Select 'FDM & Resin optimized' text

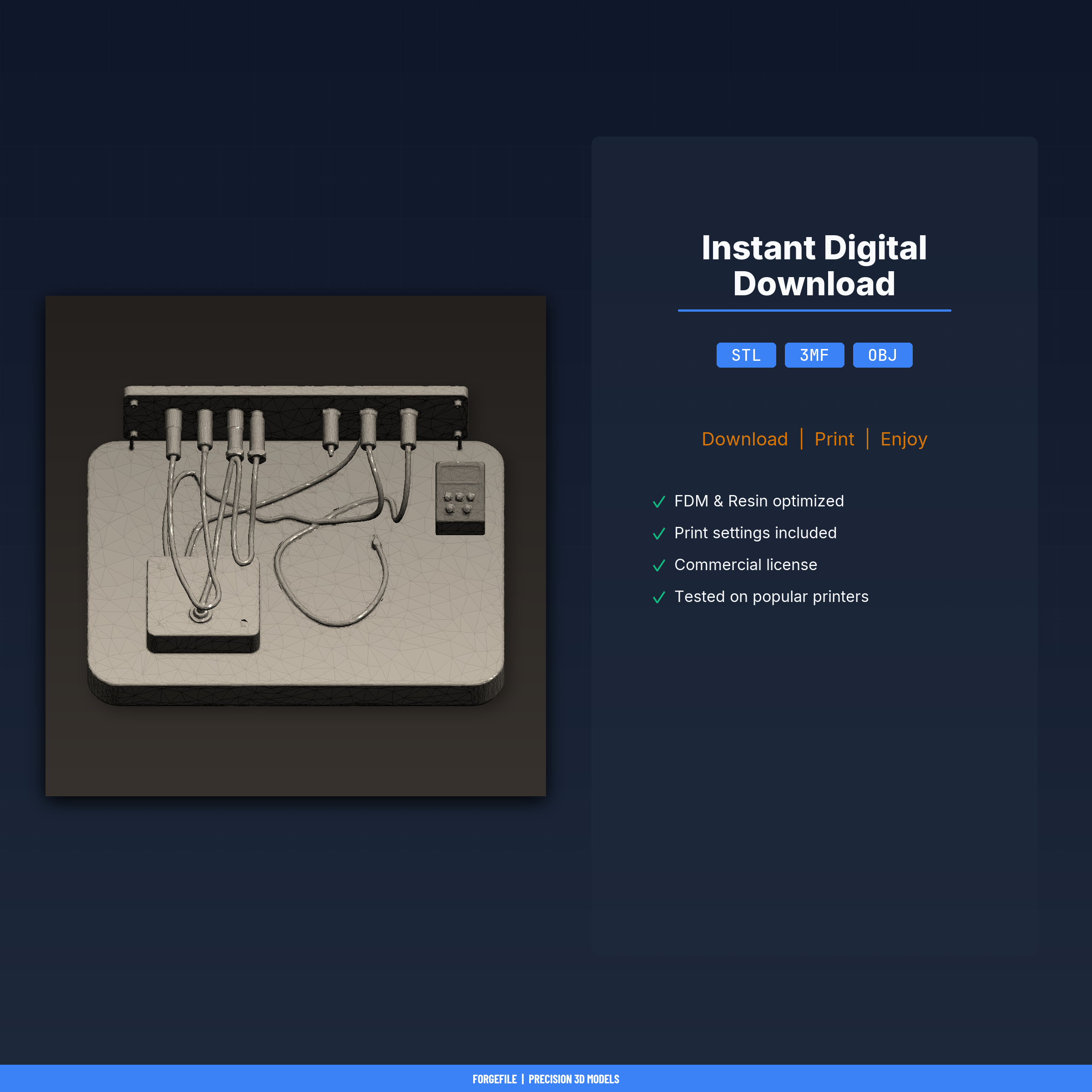[x=759, y=501]
